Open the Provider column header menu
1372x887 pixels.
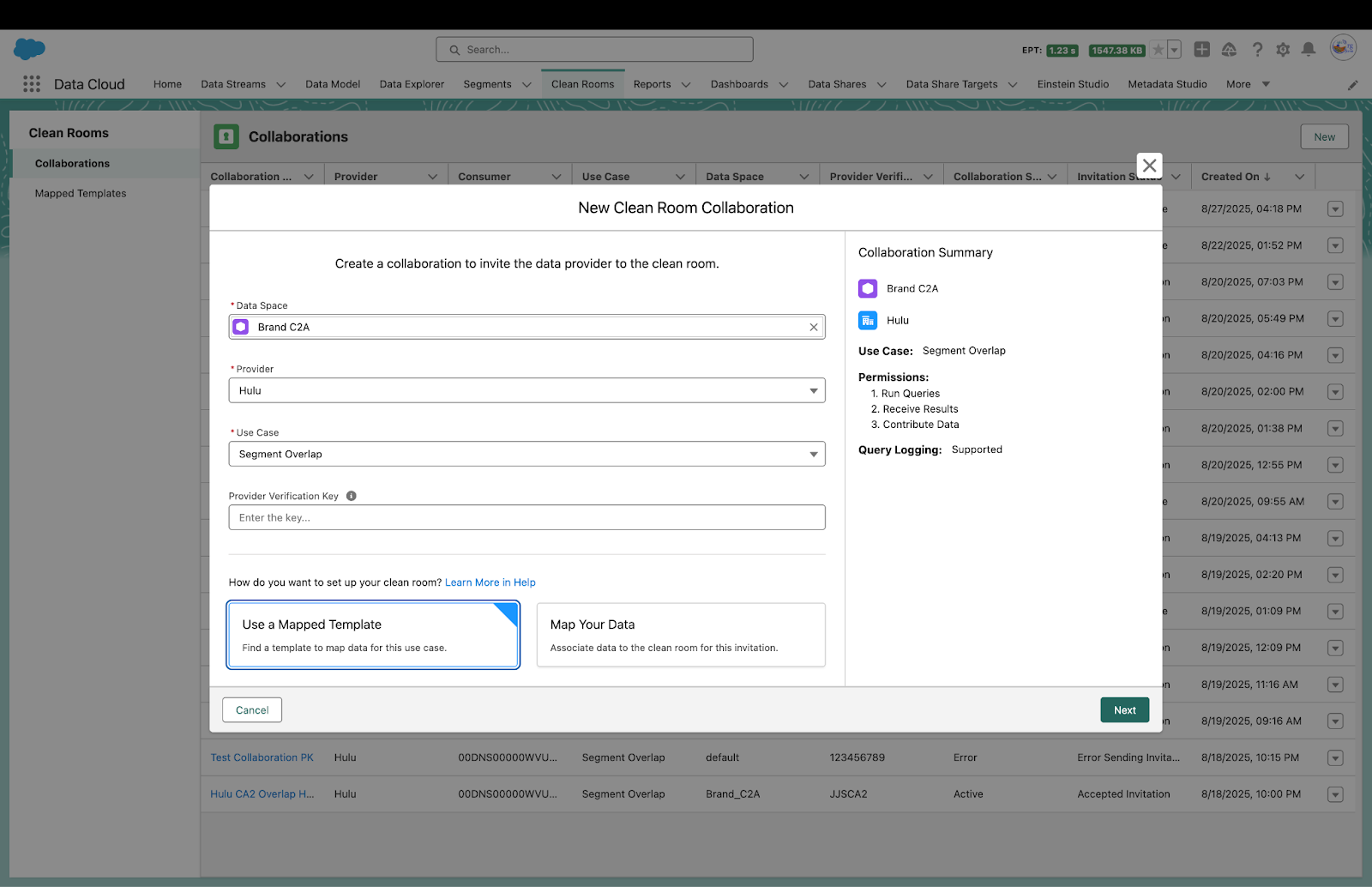[432, 177]
